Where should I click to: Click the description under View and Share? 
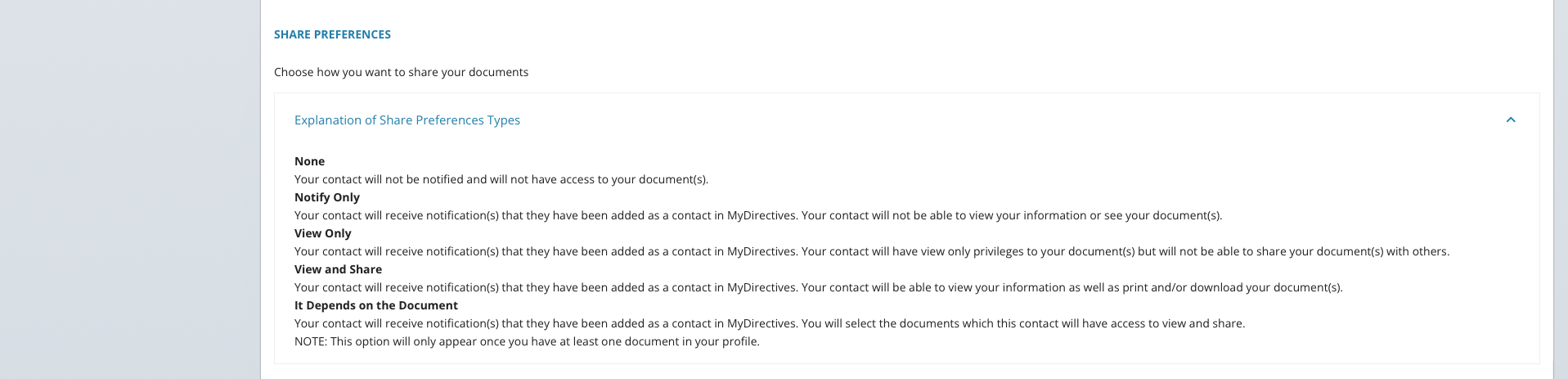tap(819, 287)
